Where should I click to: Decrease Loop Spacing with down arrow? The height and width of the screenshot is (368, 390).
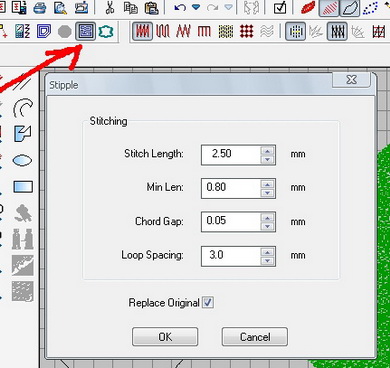(x=267, y=261)
